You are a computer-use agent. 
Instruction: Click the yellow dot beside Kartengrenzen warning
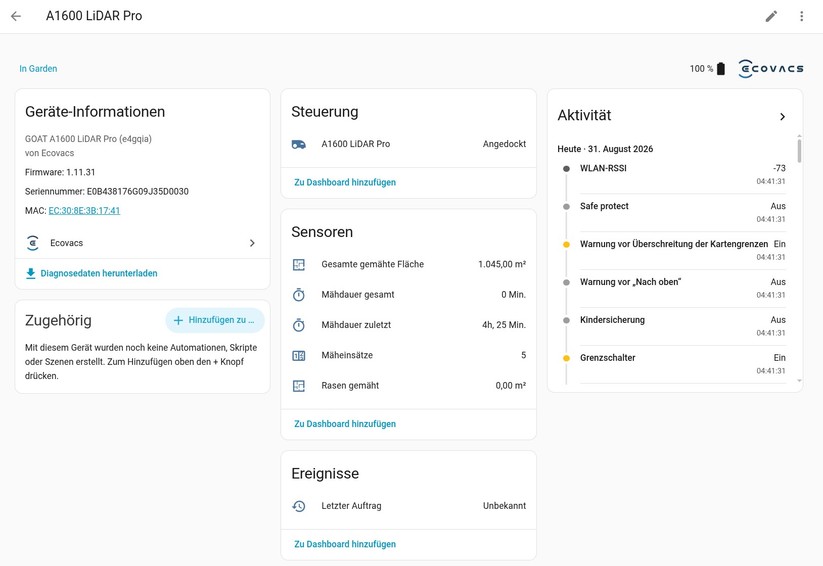click(566, 245)
